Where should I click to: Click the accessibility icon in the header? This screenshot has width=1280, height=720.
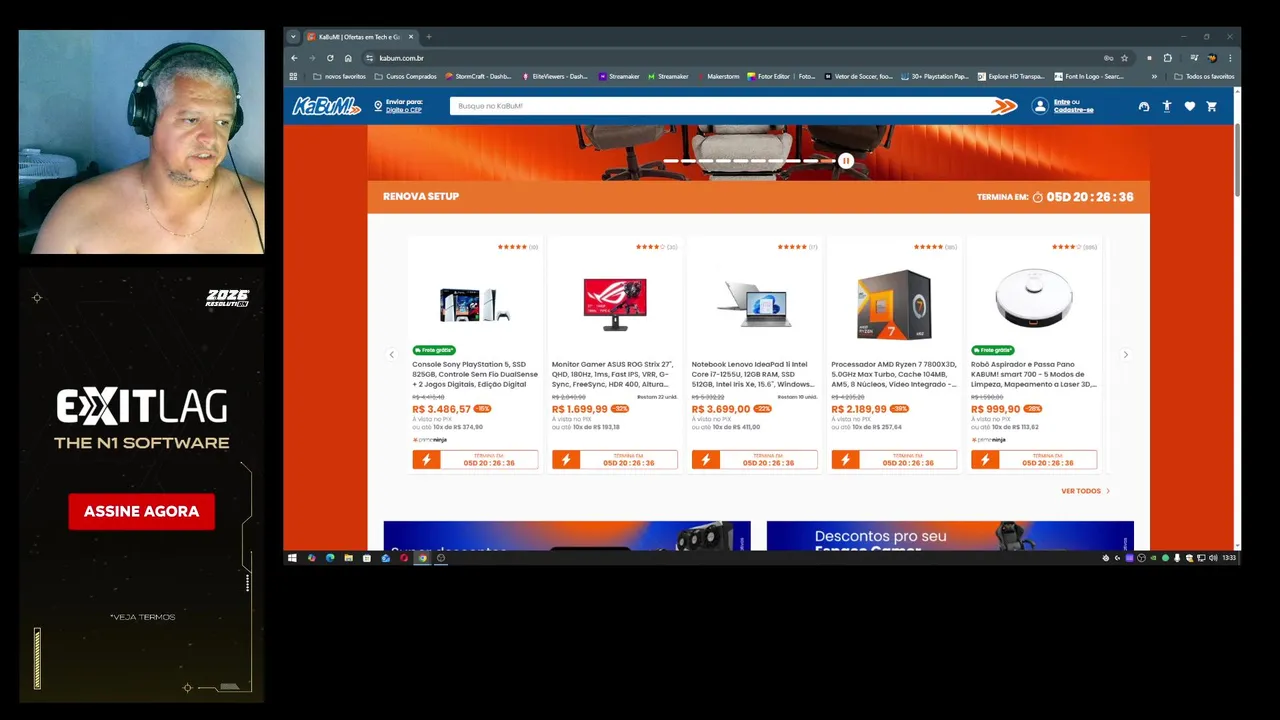pyautogui.click(x=1166, y=106)
